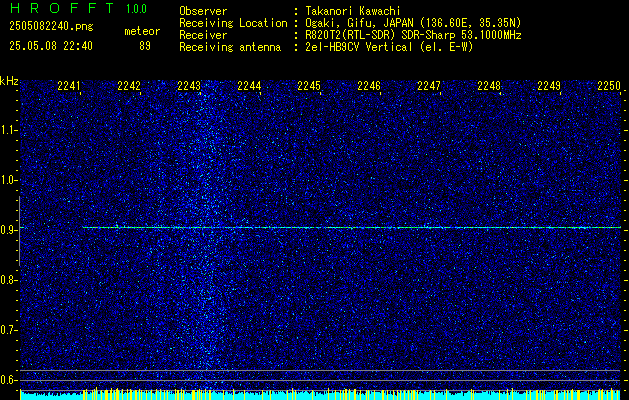Click the 2245 time axis marker

pos(309,86)
